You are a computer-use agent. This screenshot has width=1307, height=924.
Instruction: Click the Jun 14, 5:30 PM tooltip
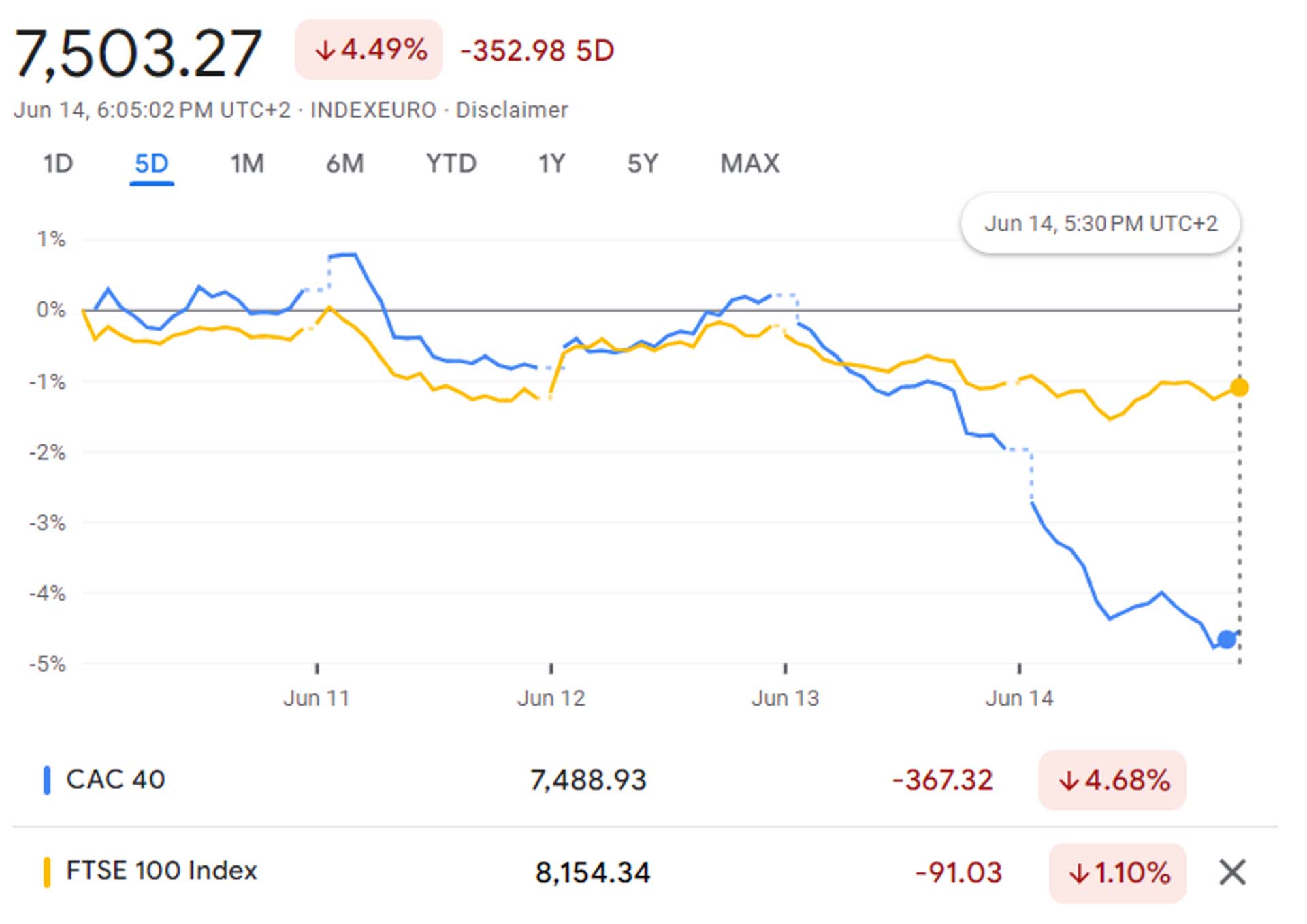click(x=1100, y=224)
